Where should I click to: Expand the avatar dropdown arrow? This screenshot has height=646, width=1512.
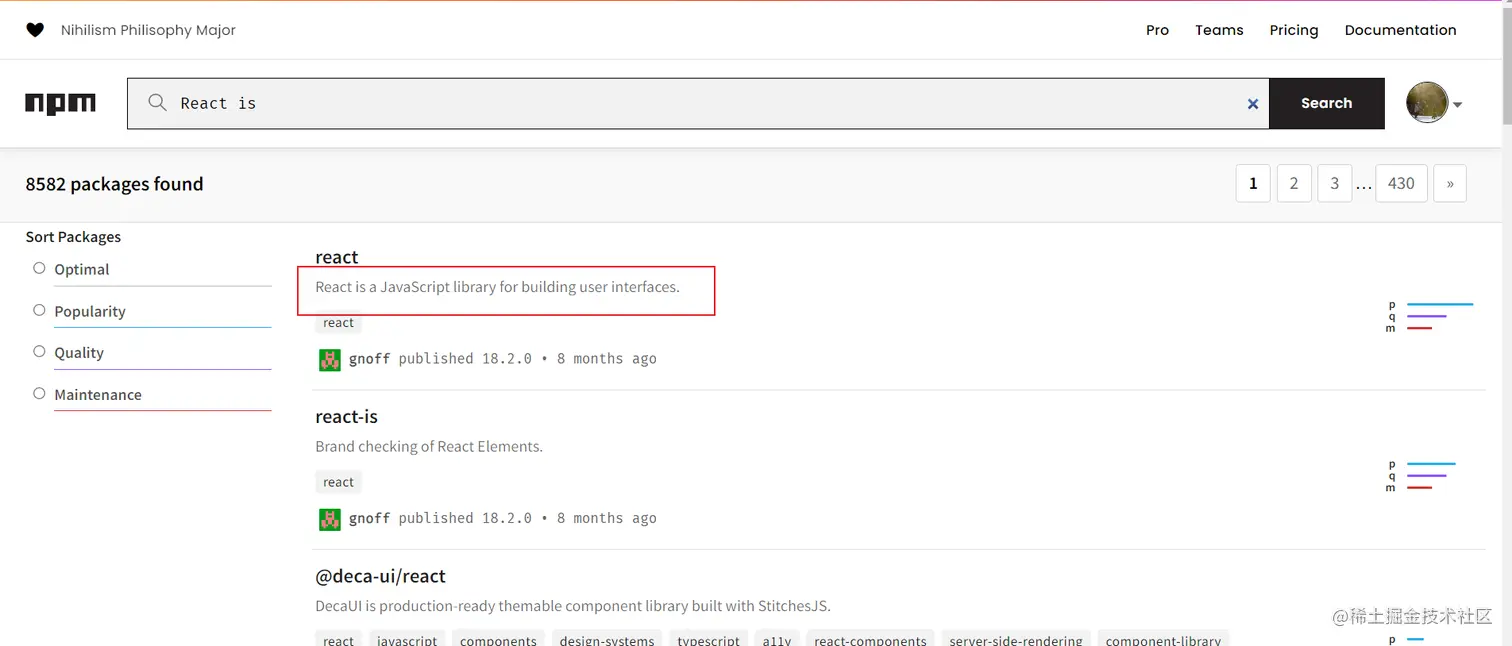pos(1457,105)
